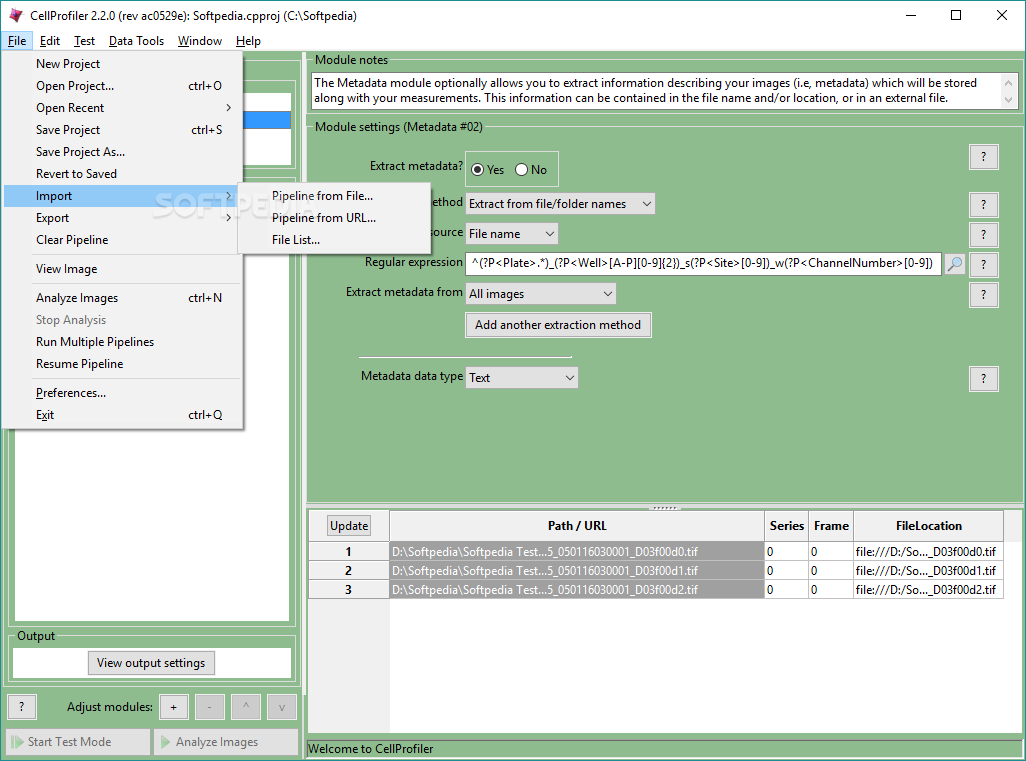
Task: Choose Revert to Saved menu entry
Action: [123, 173]
